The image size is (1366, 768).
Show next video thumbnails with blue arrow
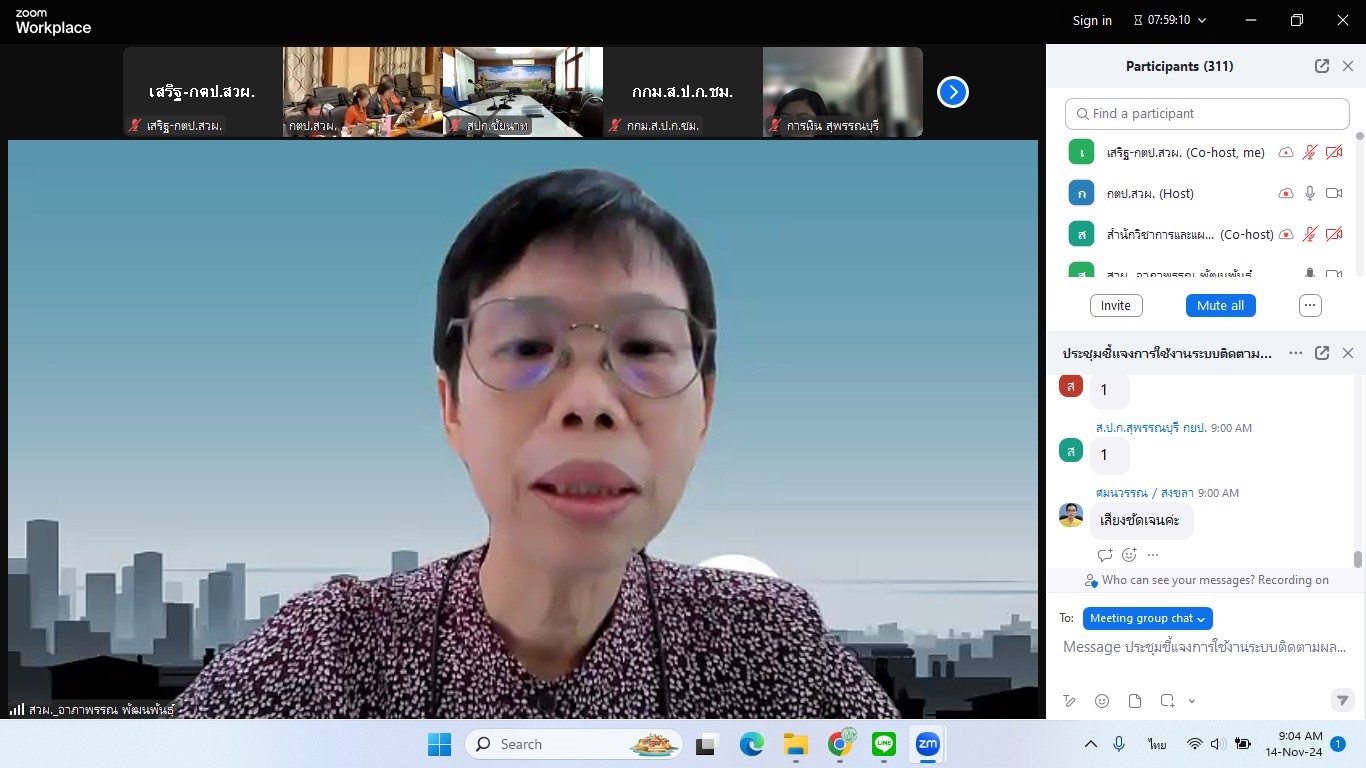pos(953,92)
